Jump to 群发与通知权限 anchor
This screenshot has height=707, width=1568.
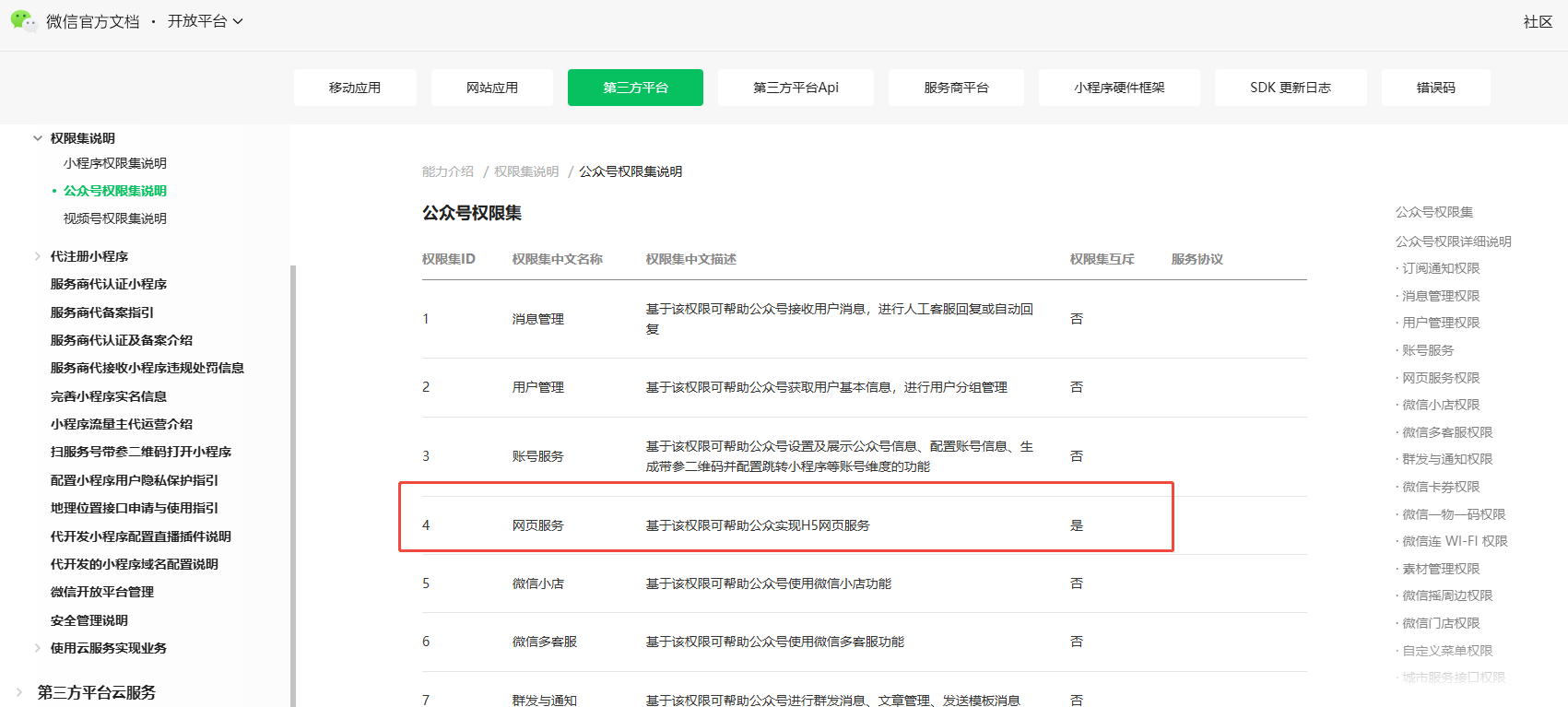pos(1447,459)
